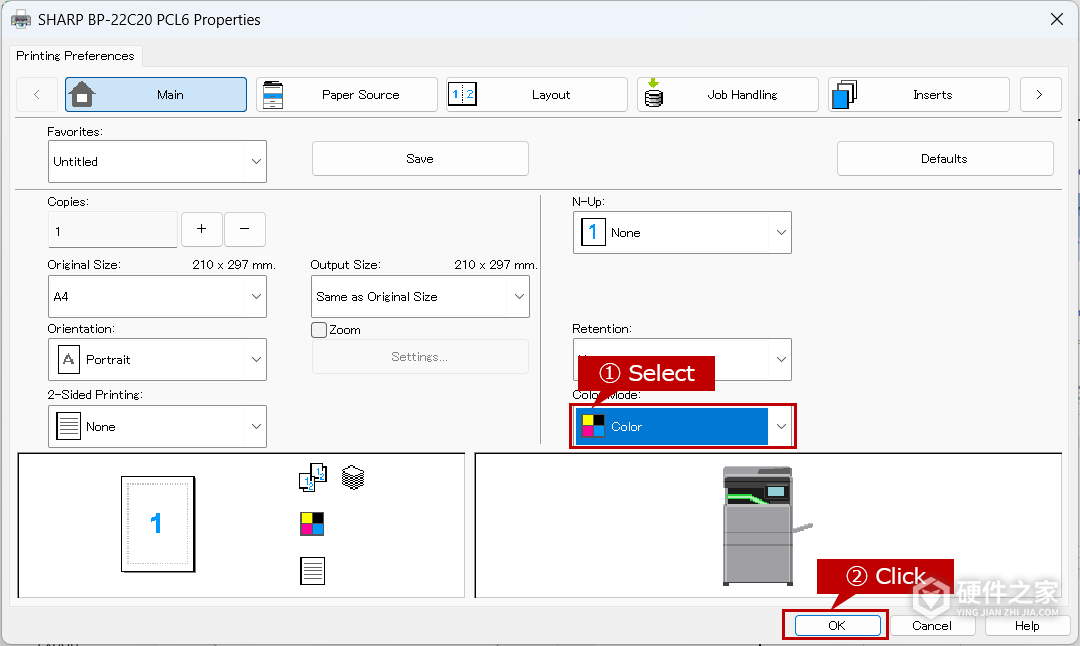Expand the Orientation Portrait dropdown
Image resolution: width=1080 pixels, height=646 pixels.
coord(157,360)
